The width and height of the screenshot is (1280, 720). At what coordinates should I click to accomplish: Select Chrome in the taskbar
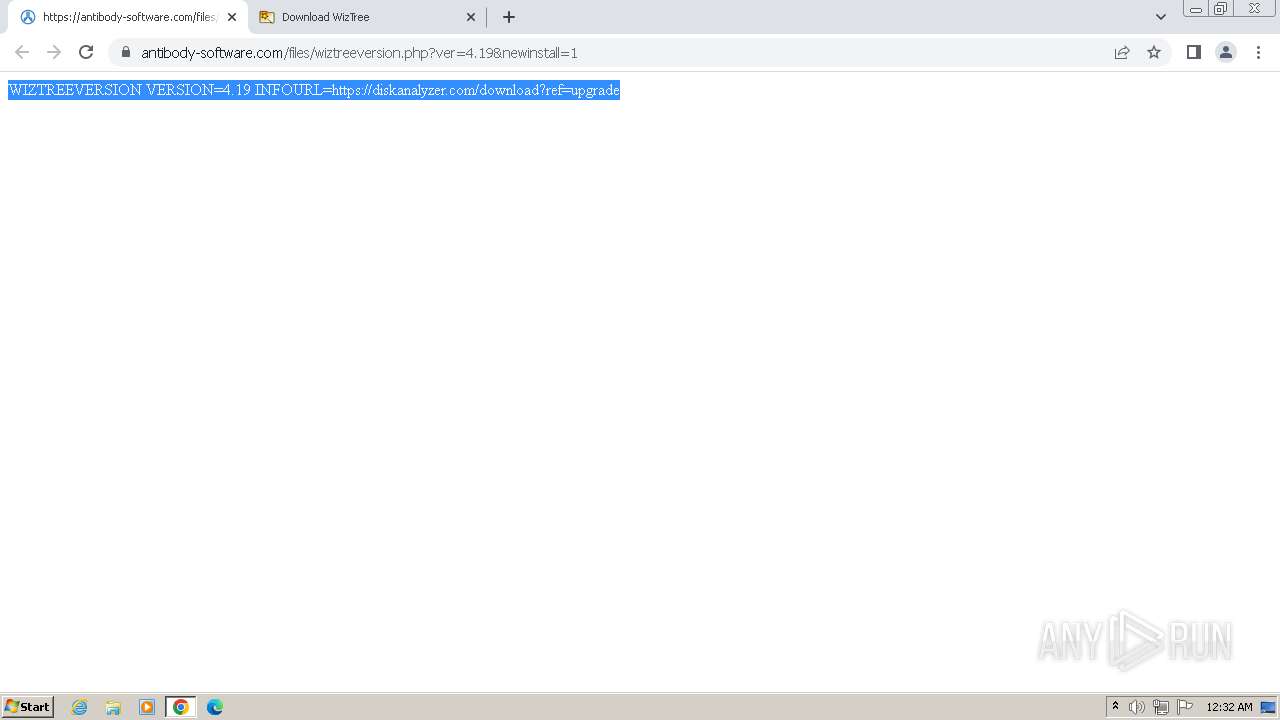(x=181, y=707)
